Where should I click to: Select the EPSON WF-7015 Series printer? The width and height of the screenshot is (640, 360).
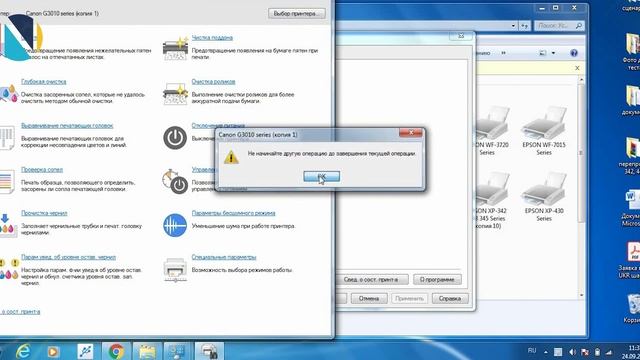[544, 131]
